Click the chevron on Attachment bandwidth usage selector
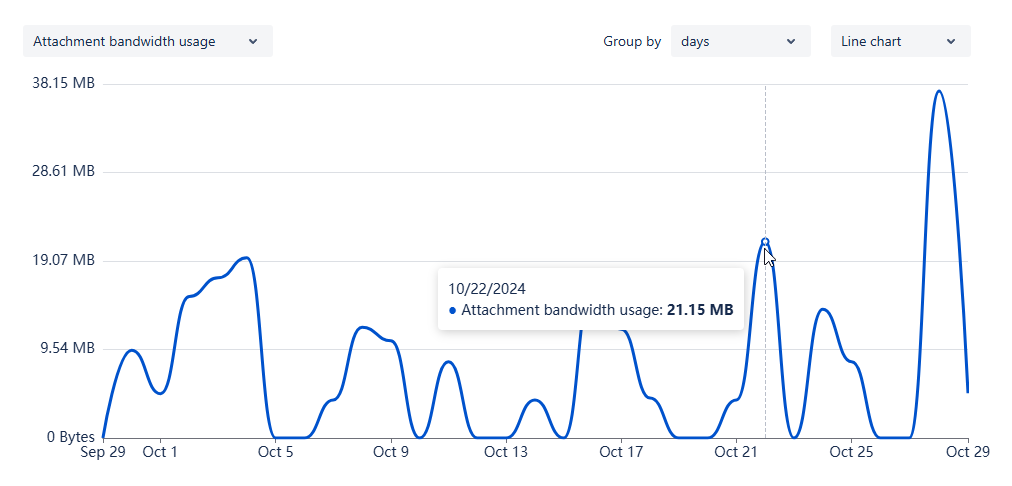 pyautogui.click(x=253, y=42)
